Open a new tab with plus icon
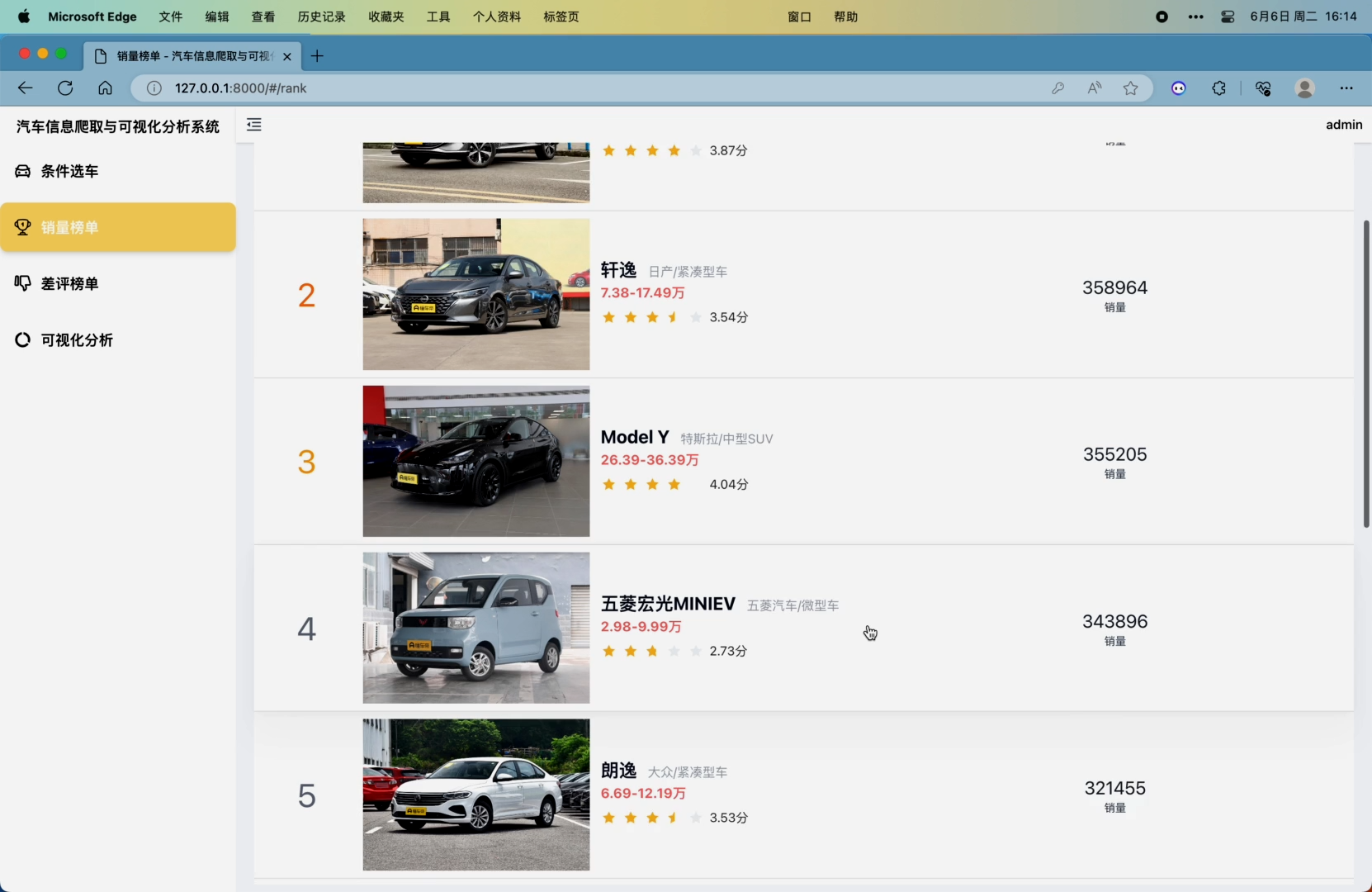Viewport: 1372px width, 892px height. (x=317, y=56)
